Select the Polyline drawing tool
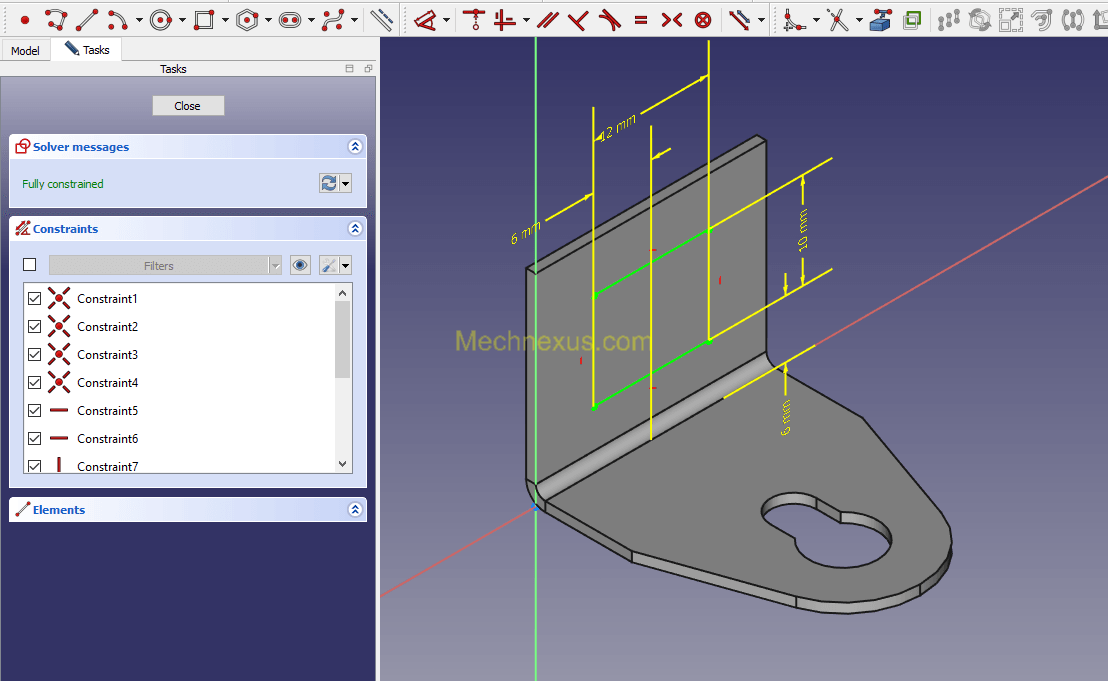The width and height of the screenshot is (1108, 681). (56, 19)
